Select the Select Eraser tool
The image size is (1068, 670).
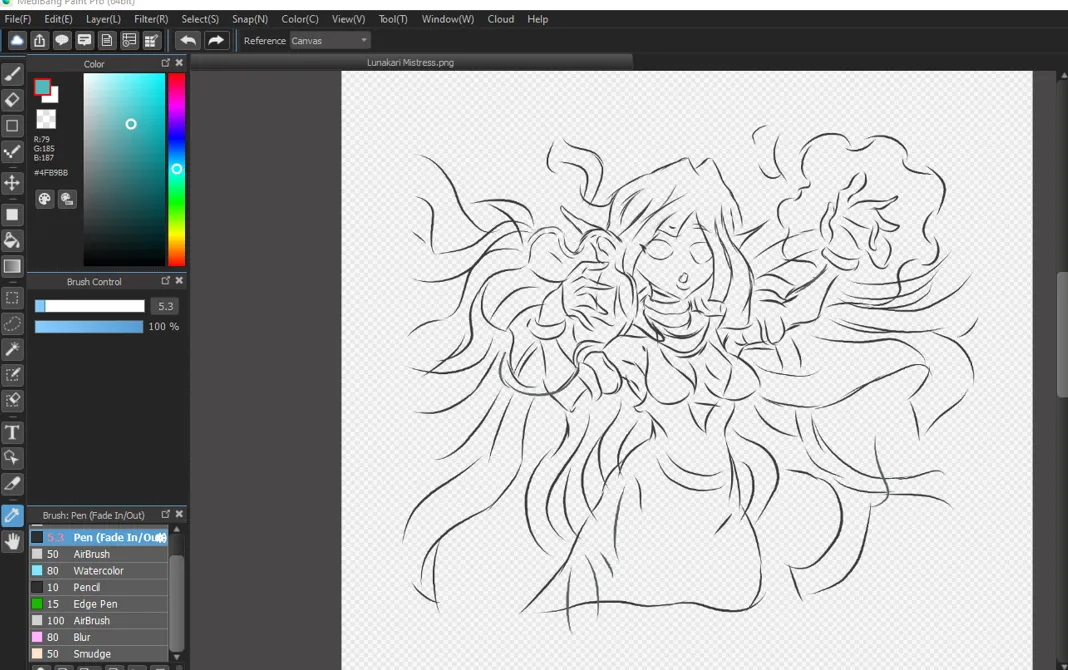[x=12, y=400]
